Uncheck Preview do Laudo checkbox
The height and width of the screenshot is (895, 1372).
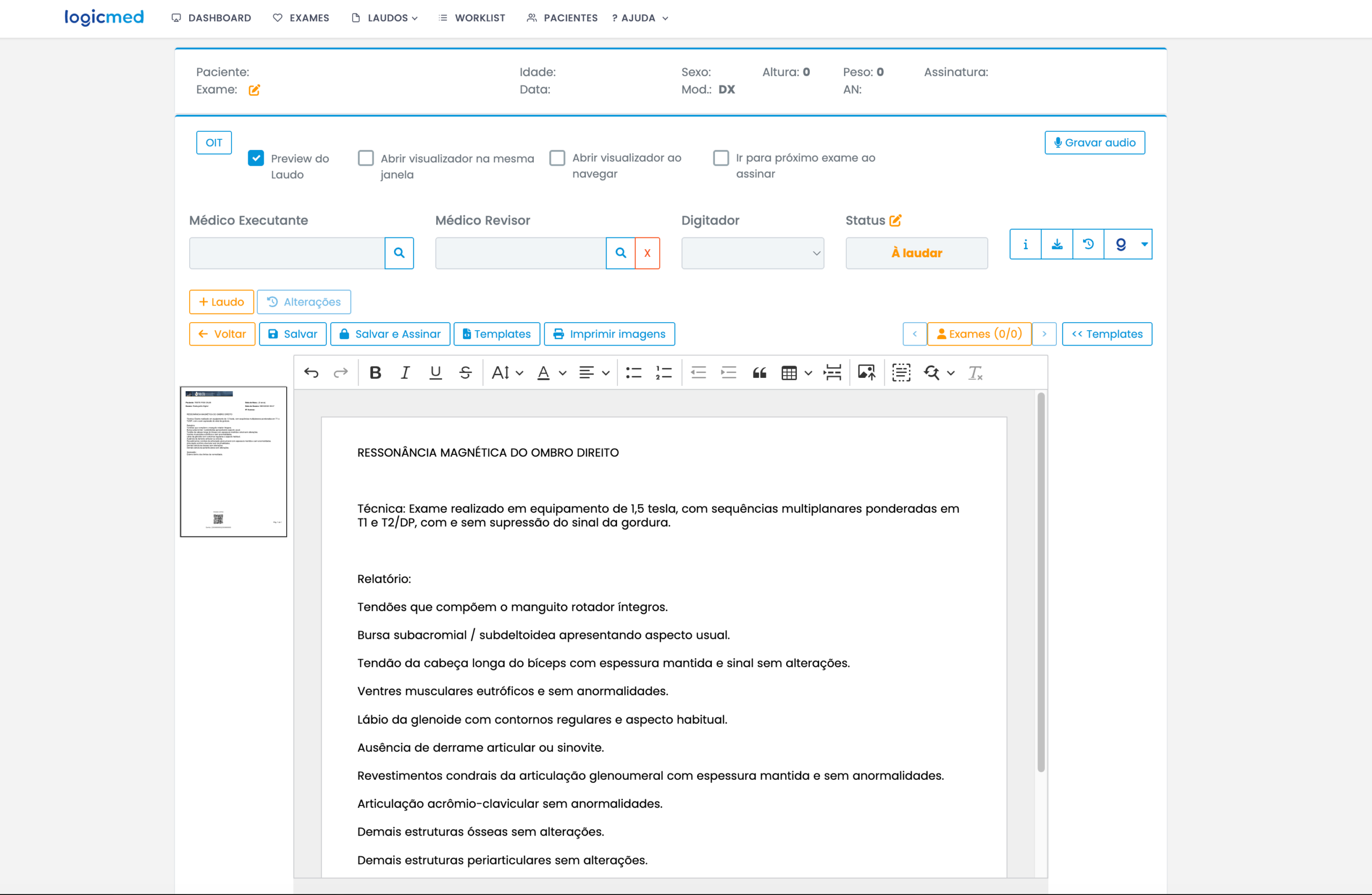click(x=256, y=158)
